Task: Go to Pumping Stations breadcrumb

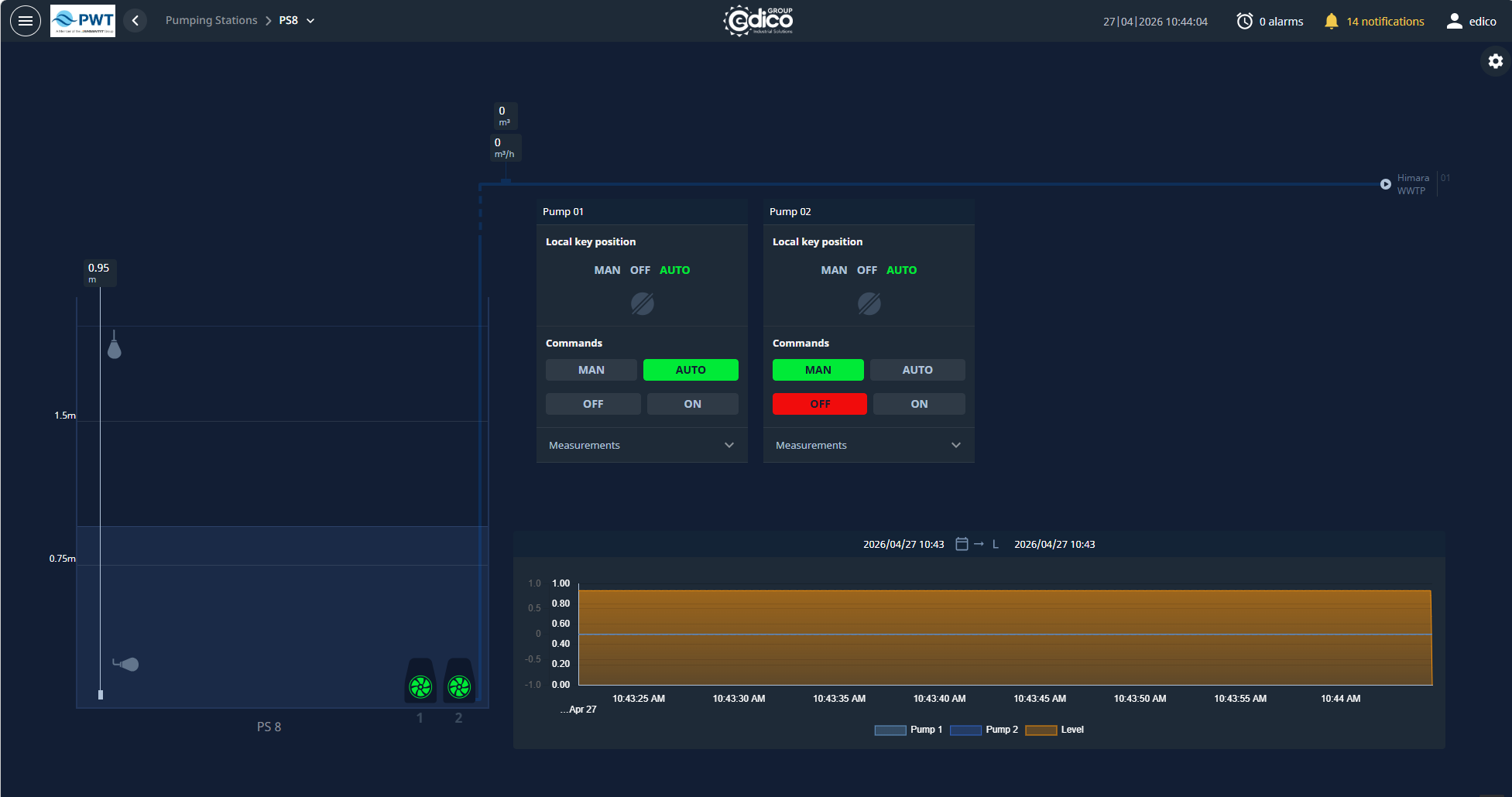Action: [x=211, y=21]
